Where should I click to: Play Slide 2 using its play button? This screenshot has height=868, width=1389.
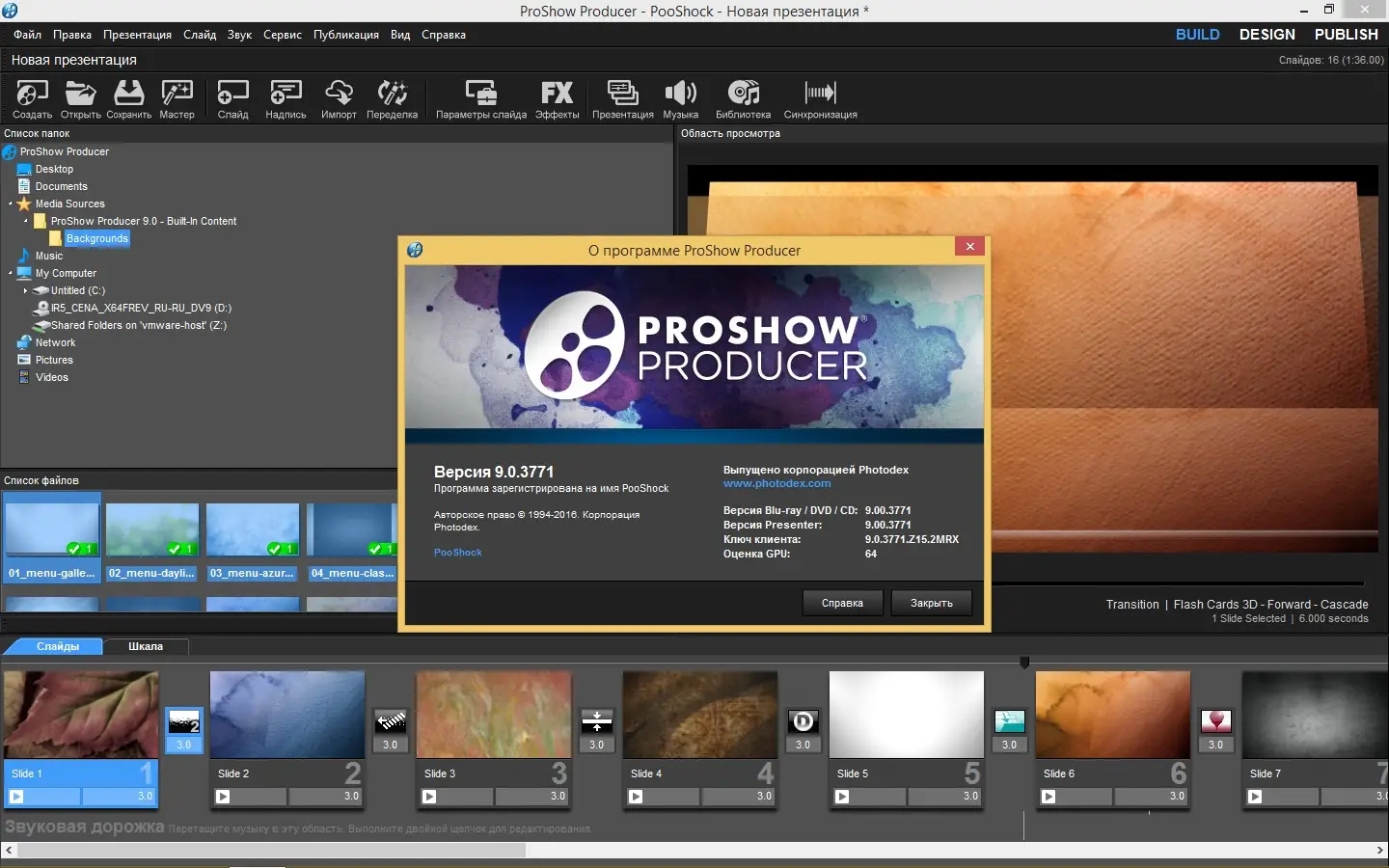(x=223, y=797)
